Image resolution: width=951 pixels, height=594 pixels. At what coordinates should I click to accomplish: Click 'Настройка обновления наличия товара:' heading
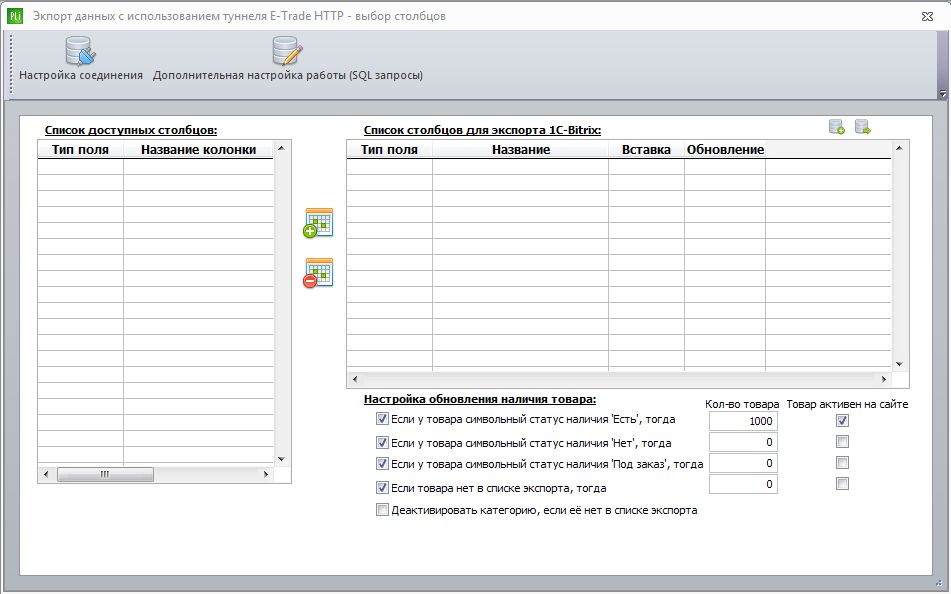pyautogui.click(x=480, y=399)
